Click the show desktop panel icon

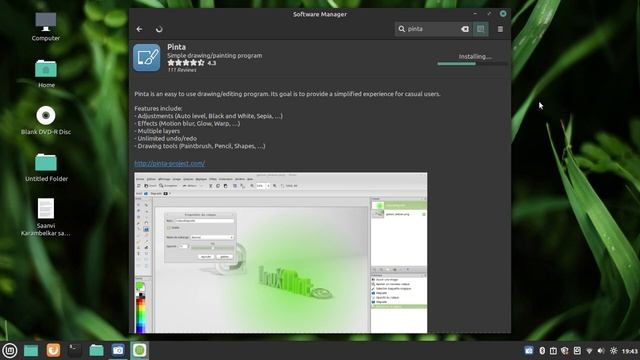click(31, 350)
